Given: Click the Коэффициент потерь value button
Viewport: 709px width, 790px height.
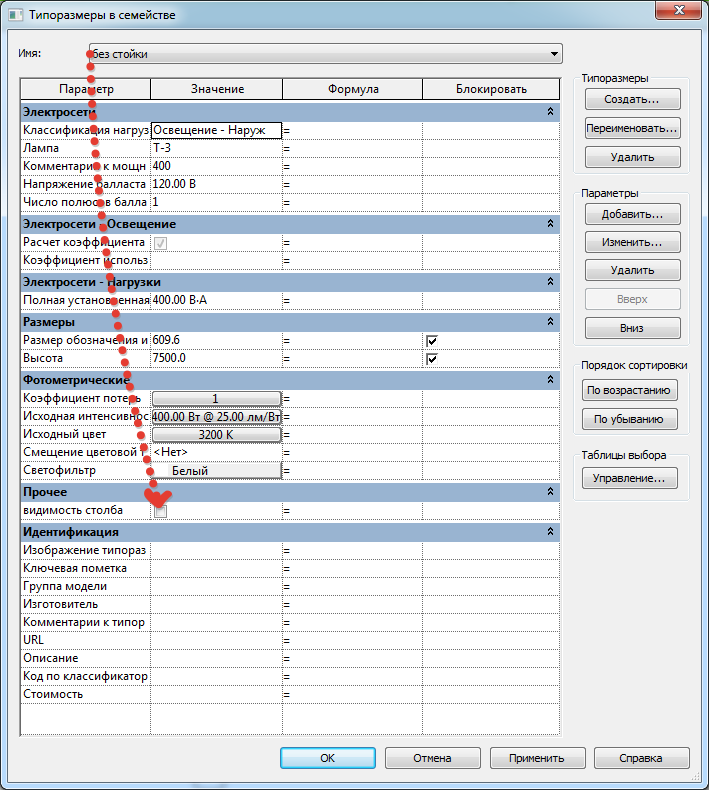Looking at the screenshot, I should (x=216, y=399).
